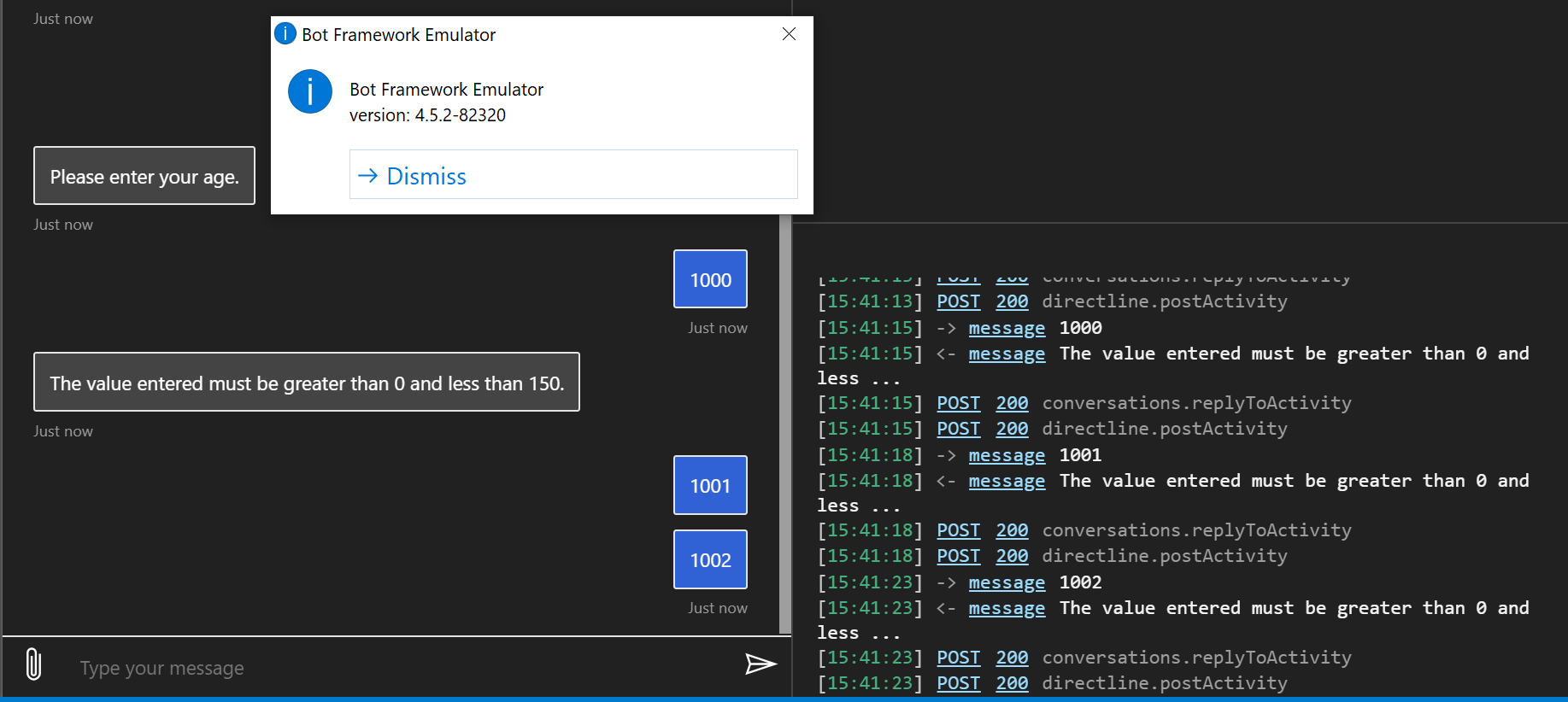Dismiss the Bot Framework Emulator version dialog
Screen dimensions: 1568x702
573,175
